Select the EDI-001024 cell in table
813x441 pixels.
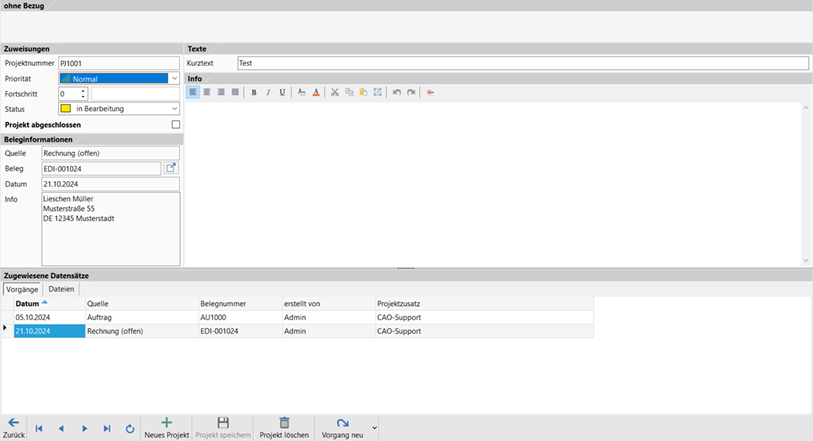[x=241, y=331]
